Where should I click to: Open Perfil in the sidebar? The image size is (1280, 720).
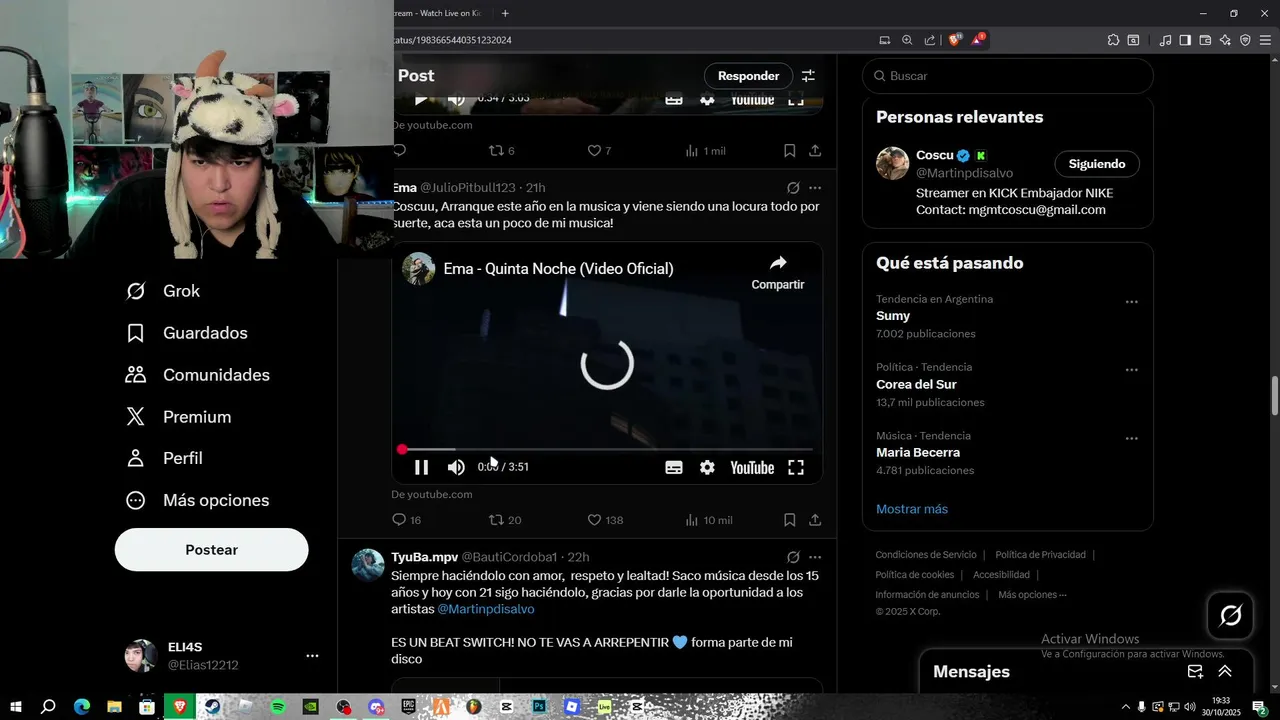tap(164, 458)
